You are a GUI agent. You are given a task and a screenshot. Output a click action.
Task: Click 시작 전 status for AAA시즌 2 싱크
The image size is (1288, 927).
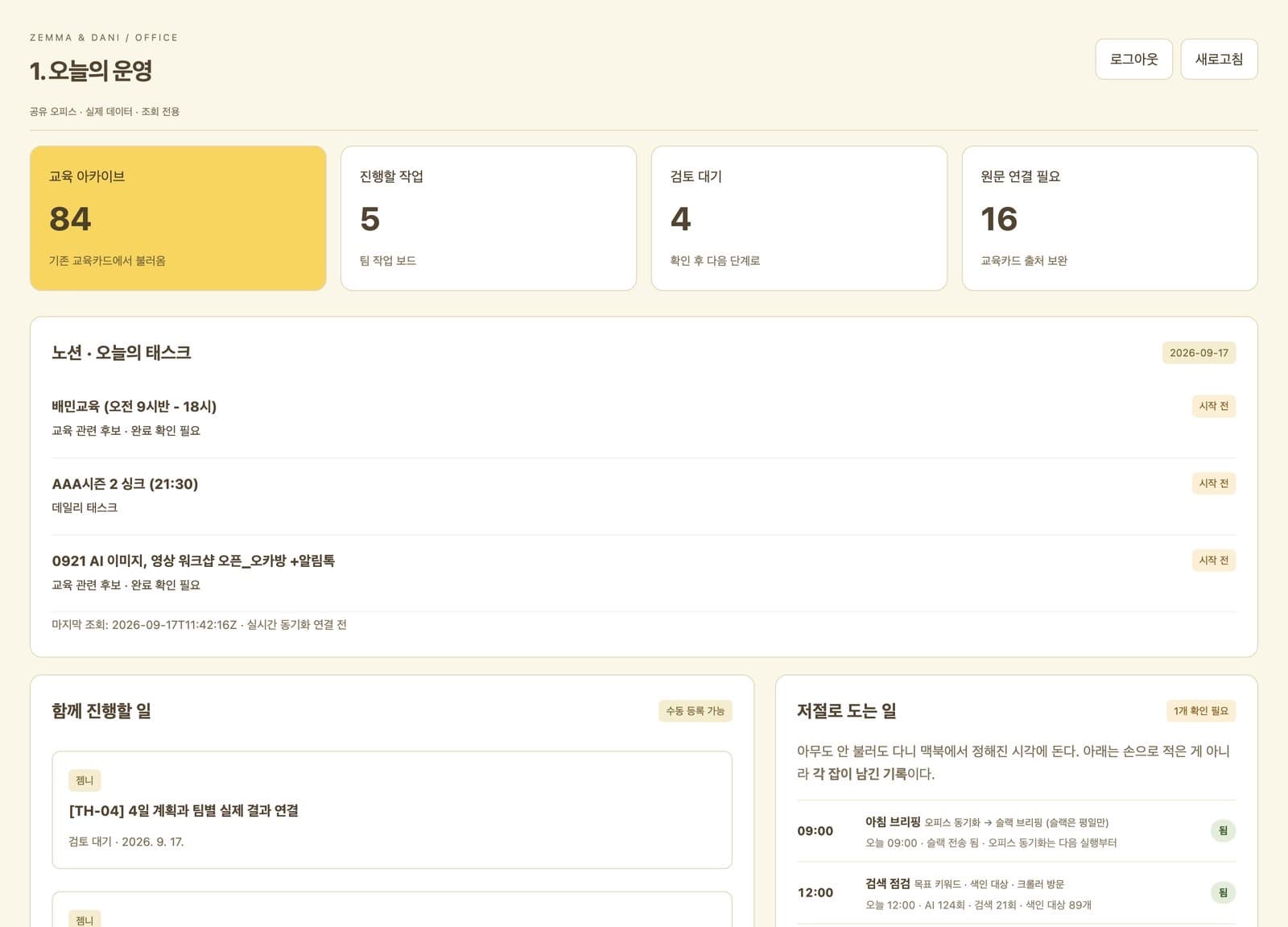(1213, 483)
